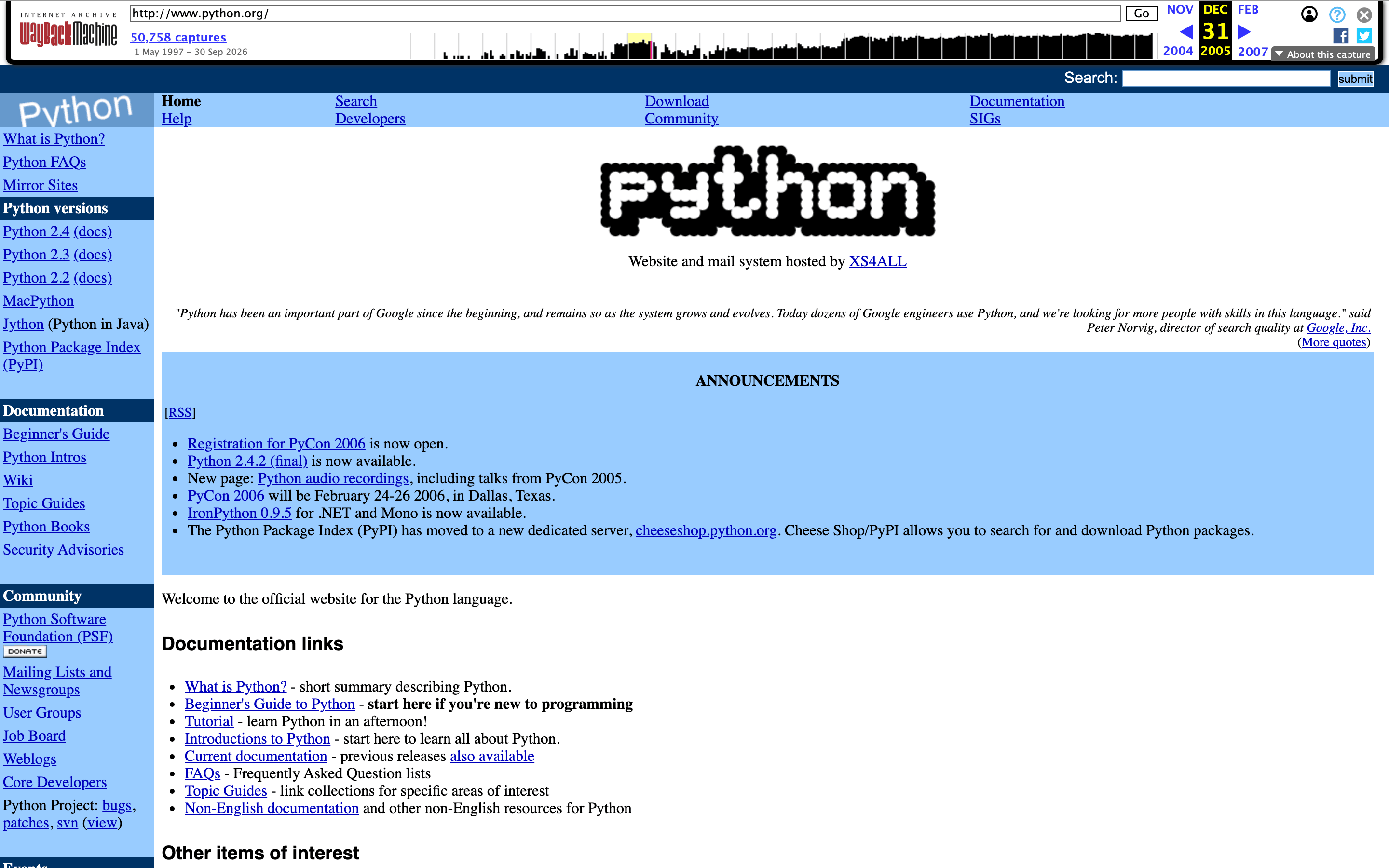The image size is (1389, 868).
Task: Open the 50,758 captures link
Action: coord(178,37)
